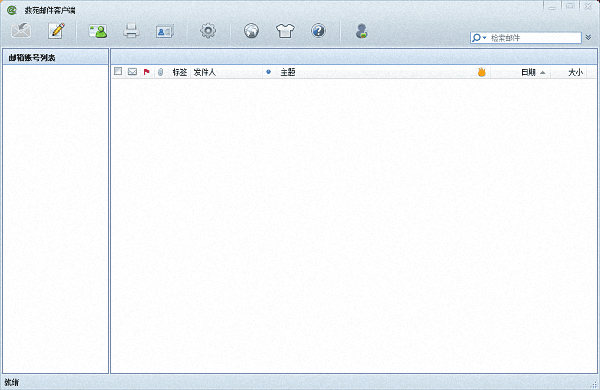Open the contacts address book icon
This screenshot has height=390, width=600.
pyautogui.click(x=98, y=31)
